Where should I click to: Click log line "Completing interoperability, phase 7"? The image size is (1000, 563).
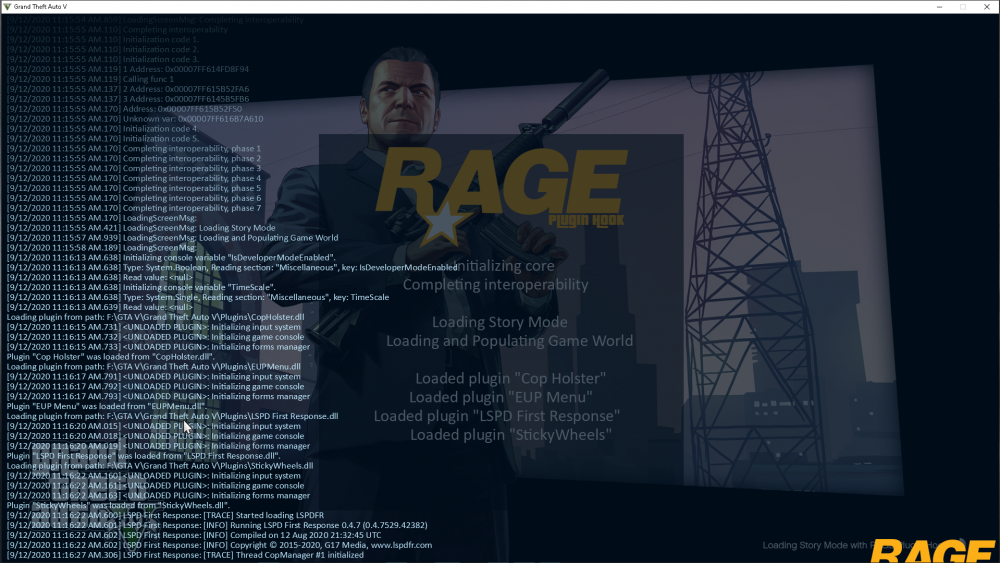(133, 208)
